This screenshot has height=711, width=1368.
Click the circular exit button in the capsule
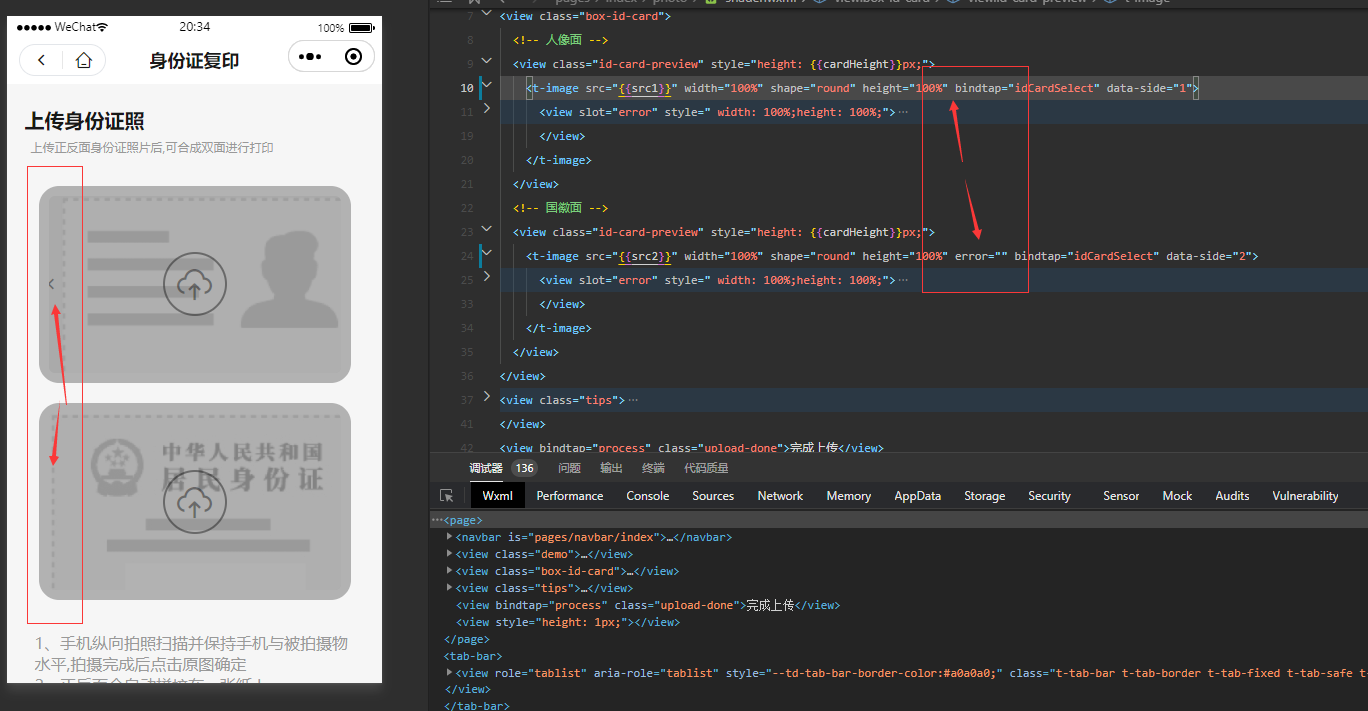(352, 57)
